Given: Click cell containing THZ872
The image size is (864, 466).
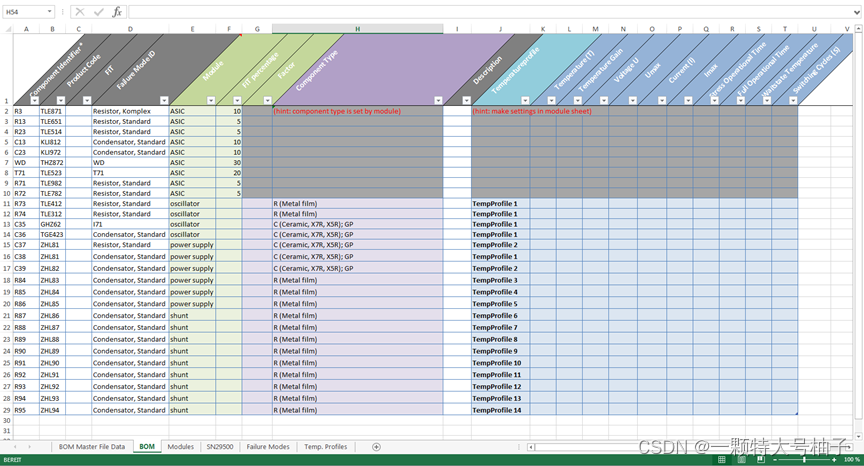Looking at the screenshot, I should click(x=52, y=162).
